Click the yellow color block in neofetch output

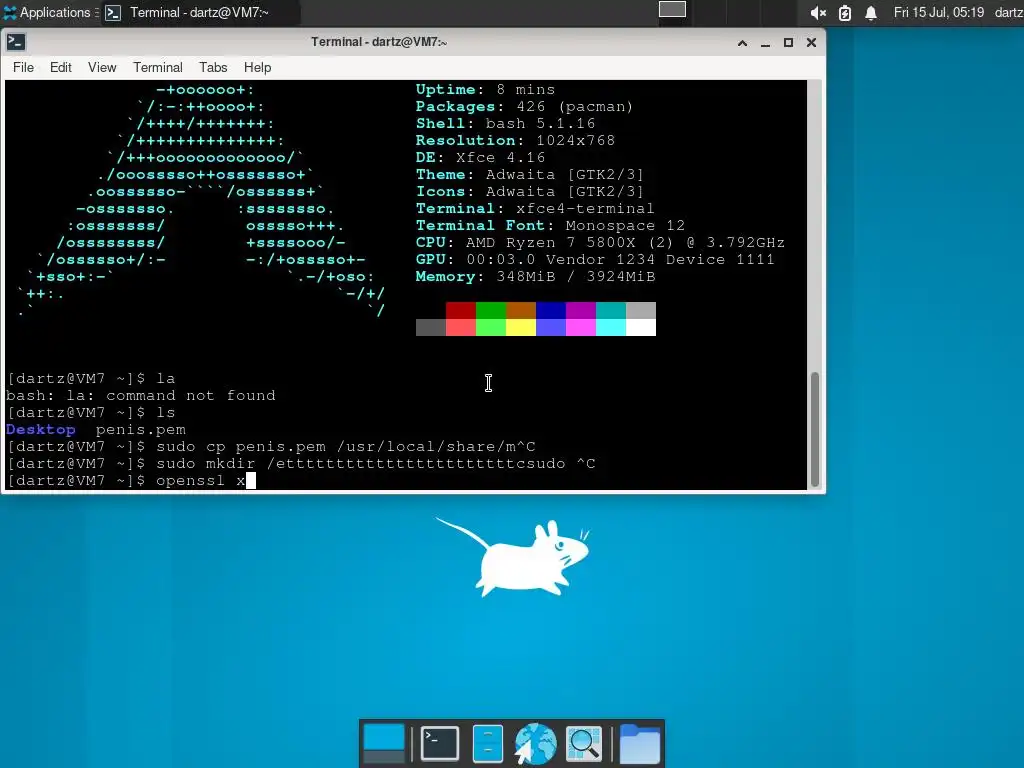coord(520,327)
